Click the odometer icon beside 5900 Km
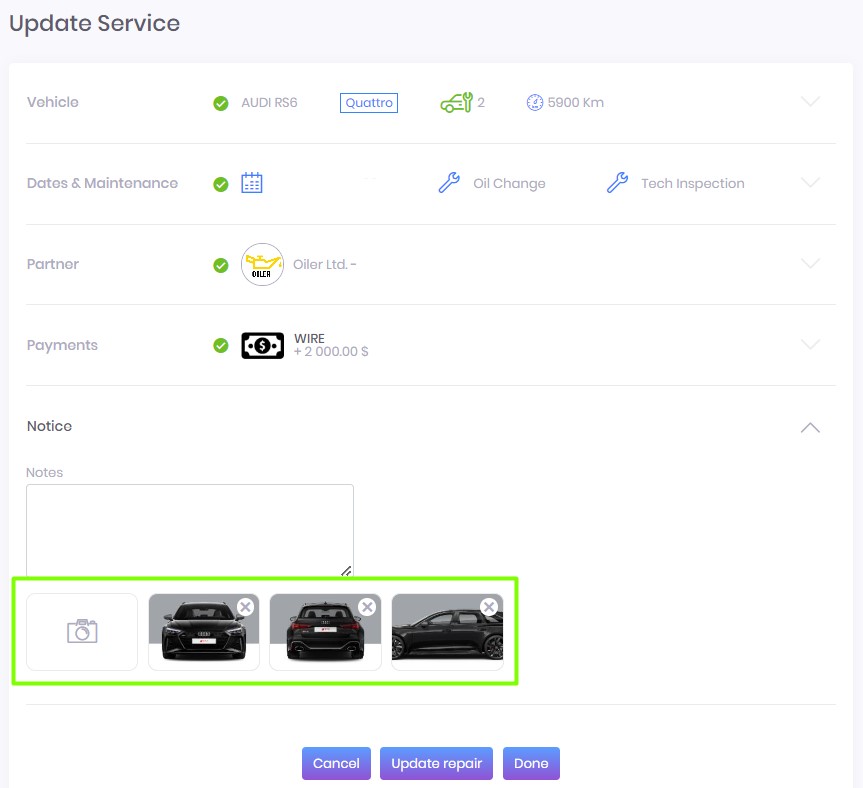The height and width of the screenshot is (788, 863). pyautogui.click(x=535, y=102)
